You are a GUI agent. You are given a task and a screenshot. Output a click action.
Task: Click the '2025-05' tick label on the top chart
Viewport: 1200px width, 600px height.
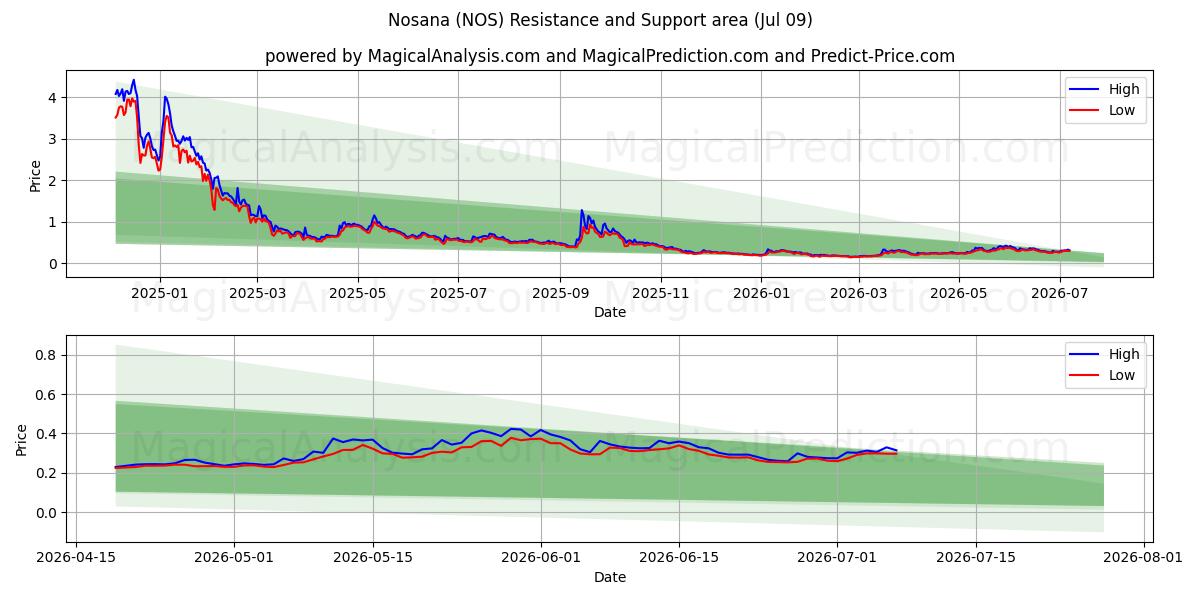[x=357, y=293]
